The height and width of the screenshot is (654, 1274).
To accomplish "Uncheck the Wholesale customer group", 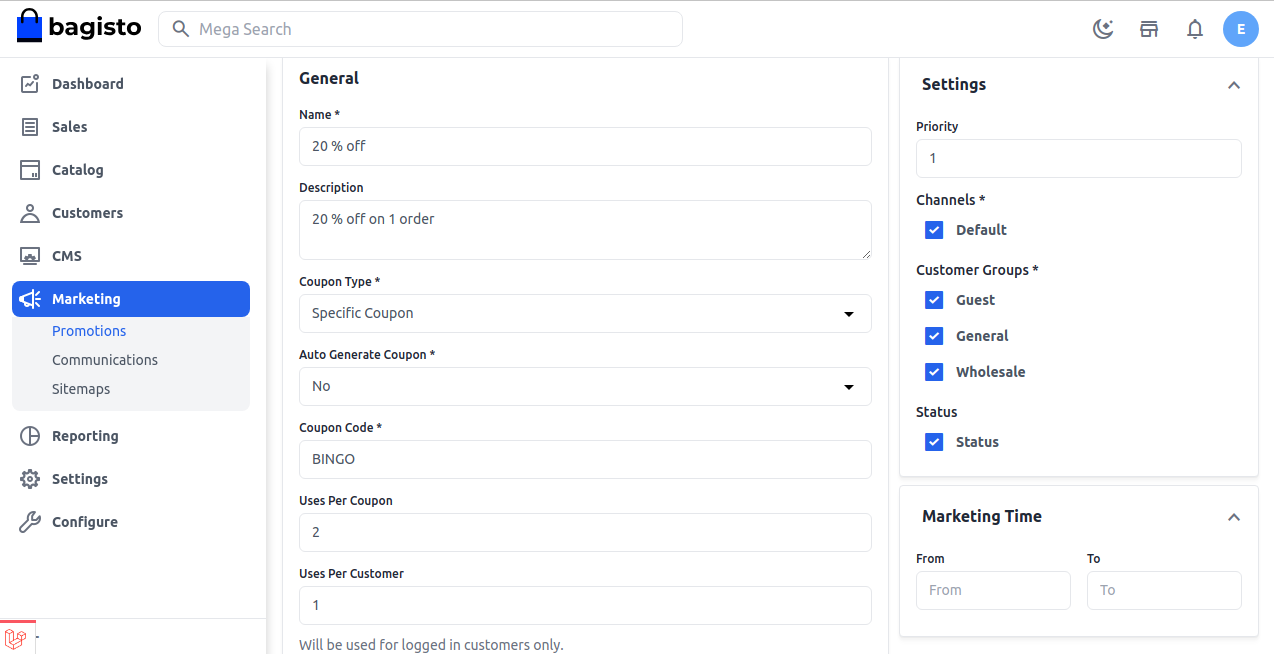I will pyautogui.click(x=933, y=371).
